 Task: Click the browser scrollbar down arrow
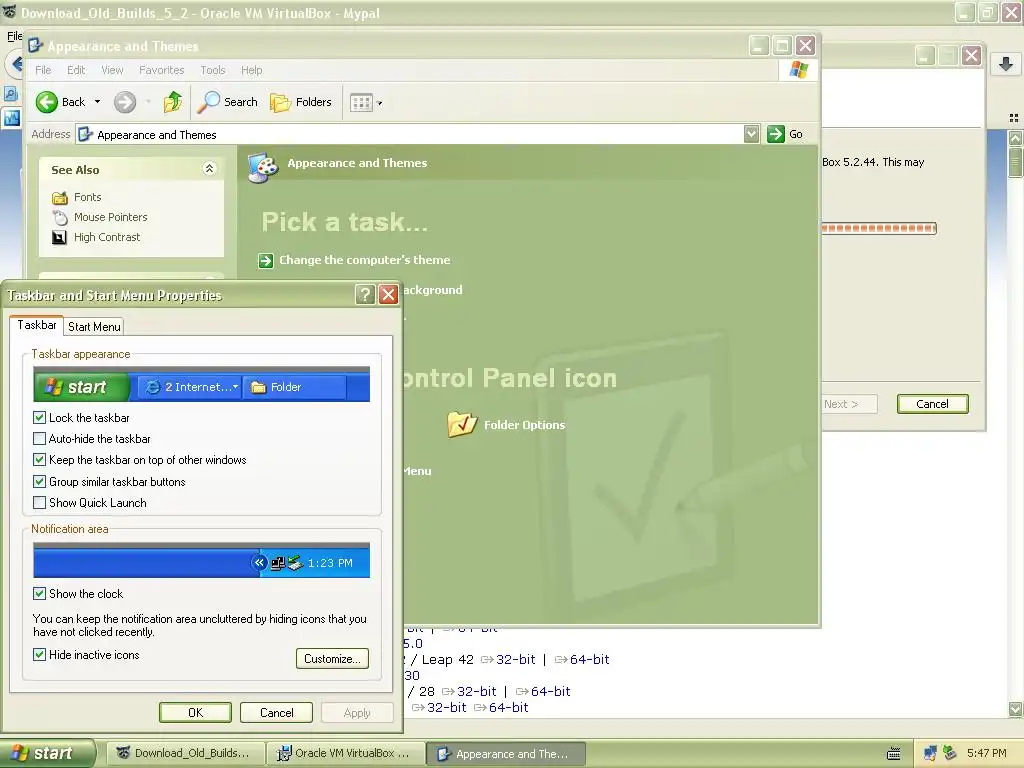point(1015,709)
